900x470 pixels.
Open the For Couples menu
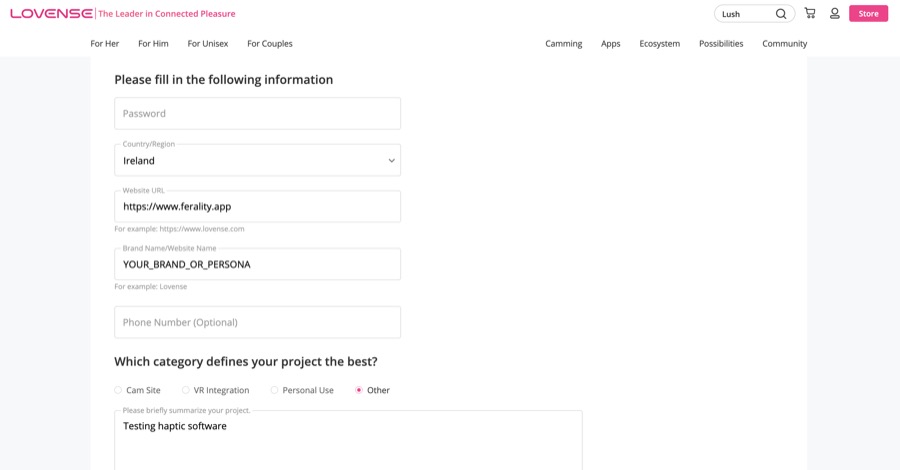270,44
